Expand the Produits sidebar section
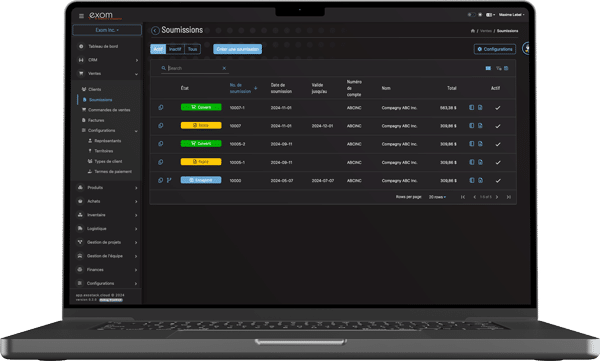 [108, 188]
